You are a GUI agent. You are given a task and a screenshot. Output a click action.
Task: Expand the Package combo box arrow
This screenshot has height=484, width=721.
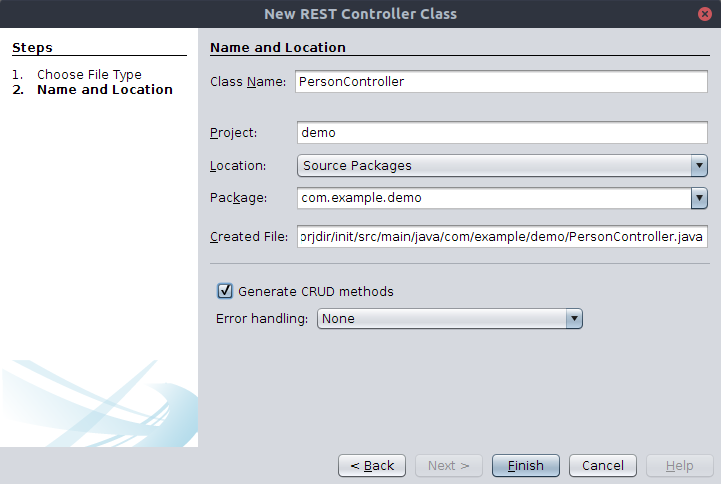point(699,198)
